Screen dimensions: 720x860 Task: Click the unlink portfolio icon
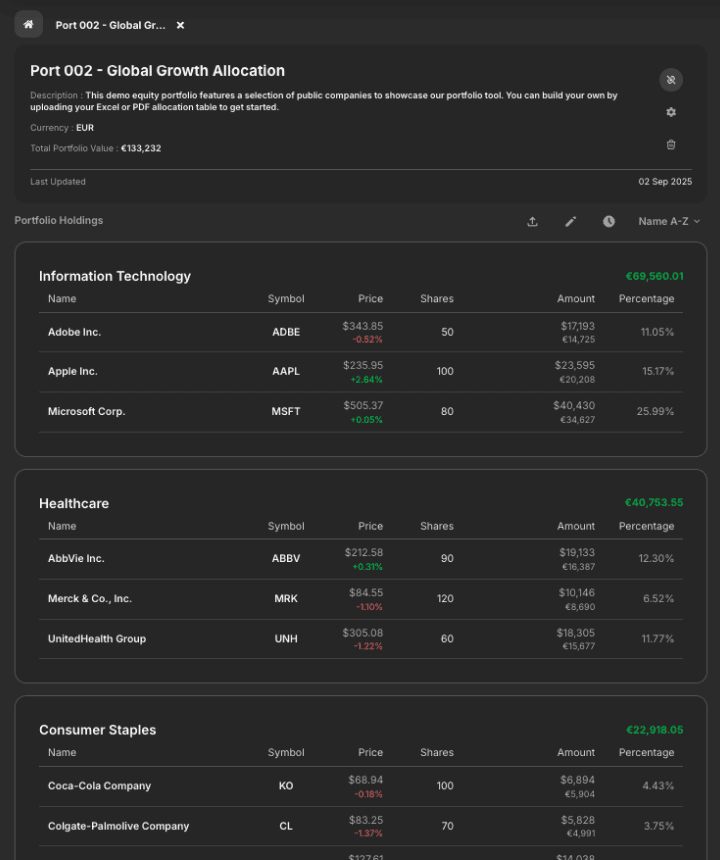coord(671,80)
